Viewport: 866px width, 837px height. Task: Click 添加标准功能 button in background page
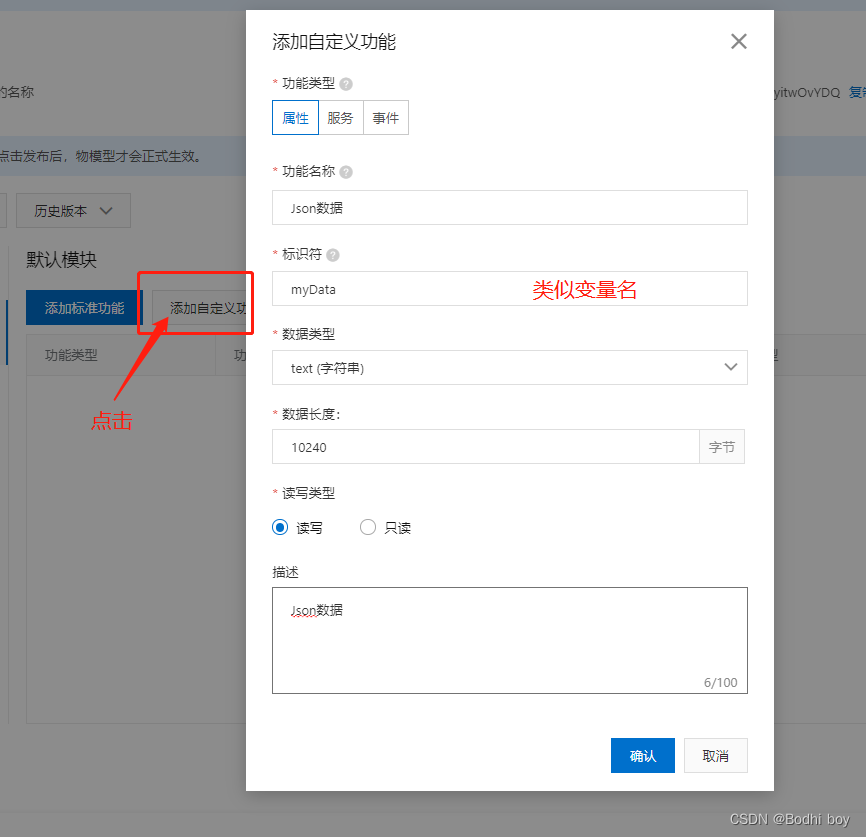[x=85, y=308]
